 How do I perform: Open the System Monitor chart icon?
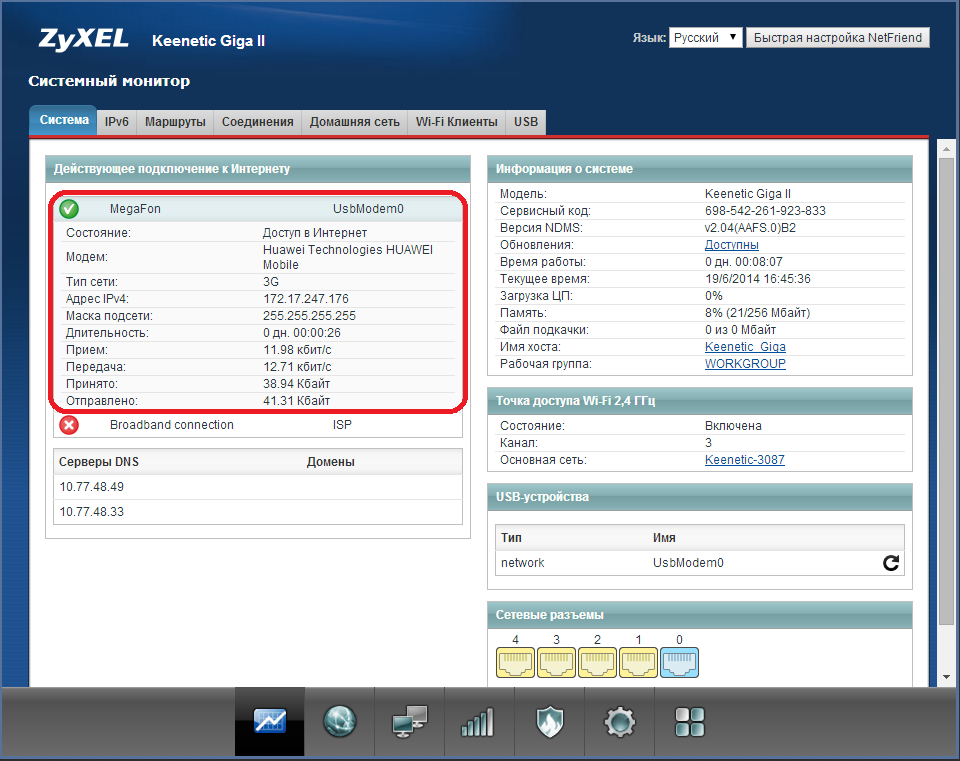coord(270,721)
